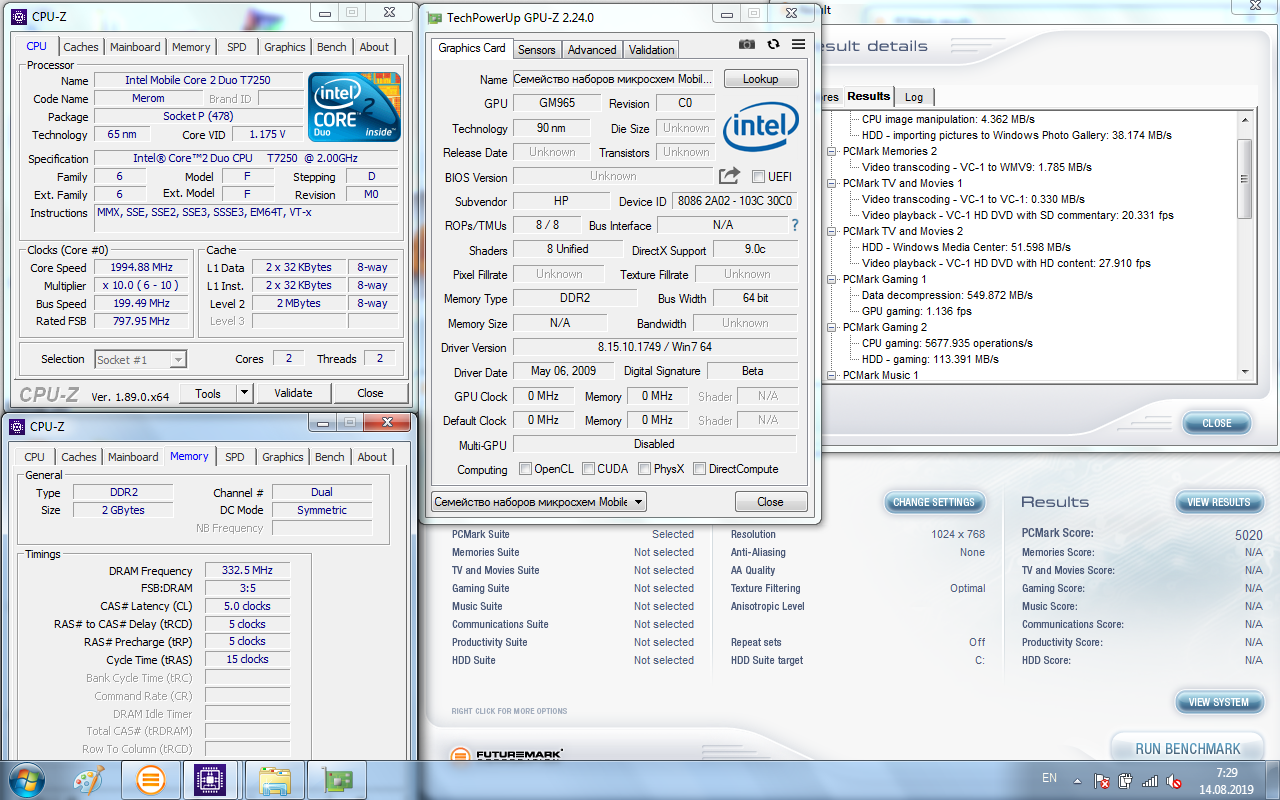Click the Validate button in CPU-Z

point(293,393)
